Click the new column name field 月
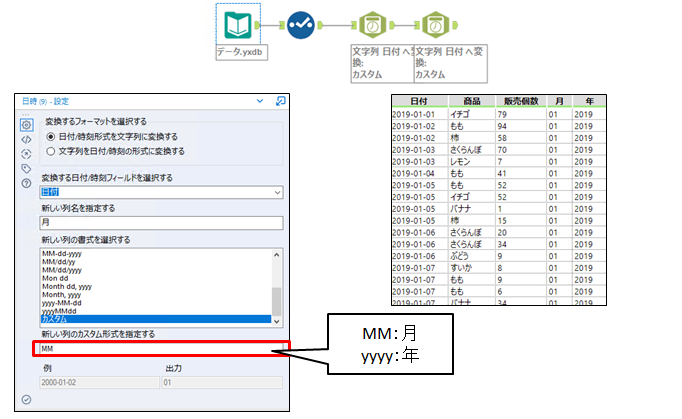The image size is (682, 419). point(160,223)
